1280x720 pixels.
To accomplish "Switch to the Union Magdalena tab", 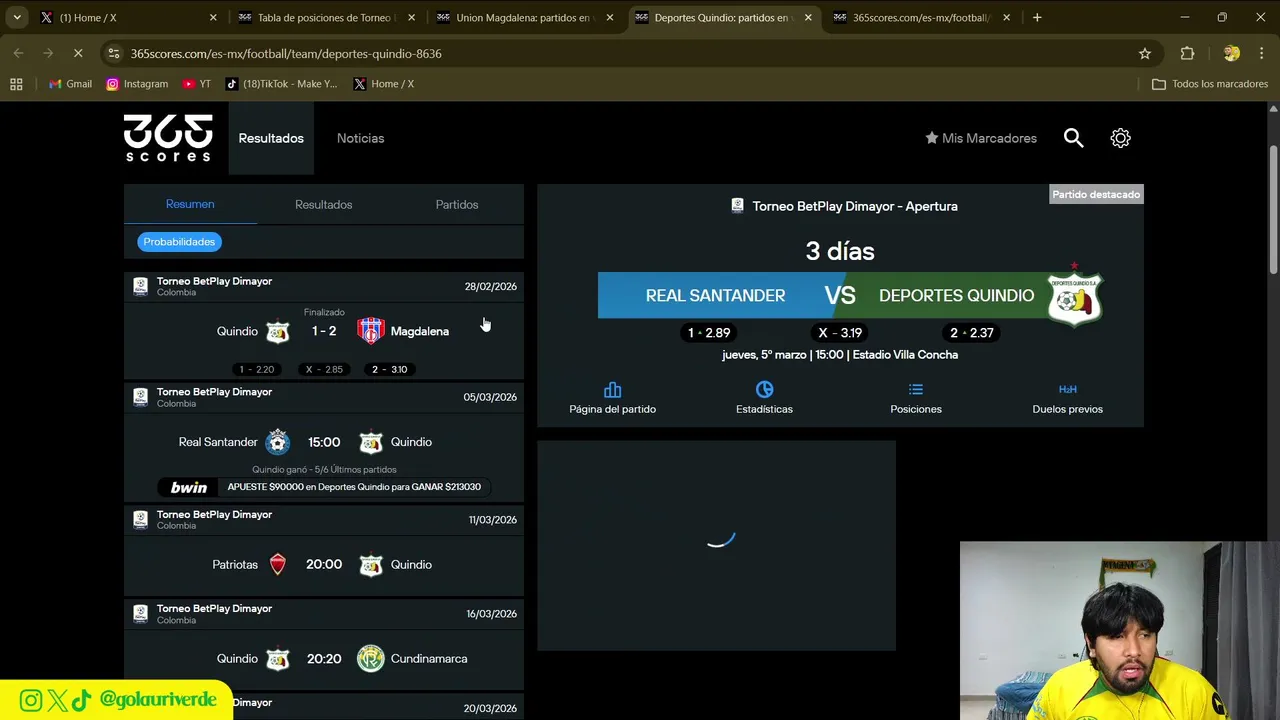I will [x=524, y=17].
